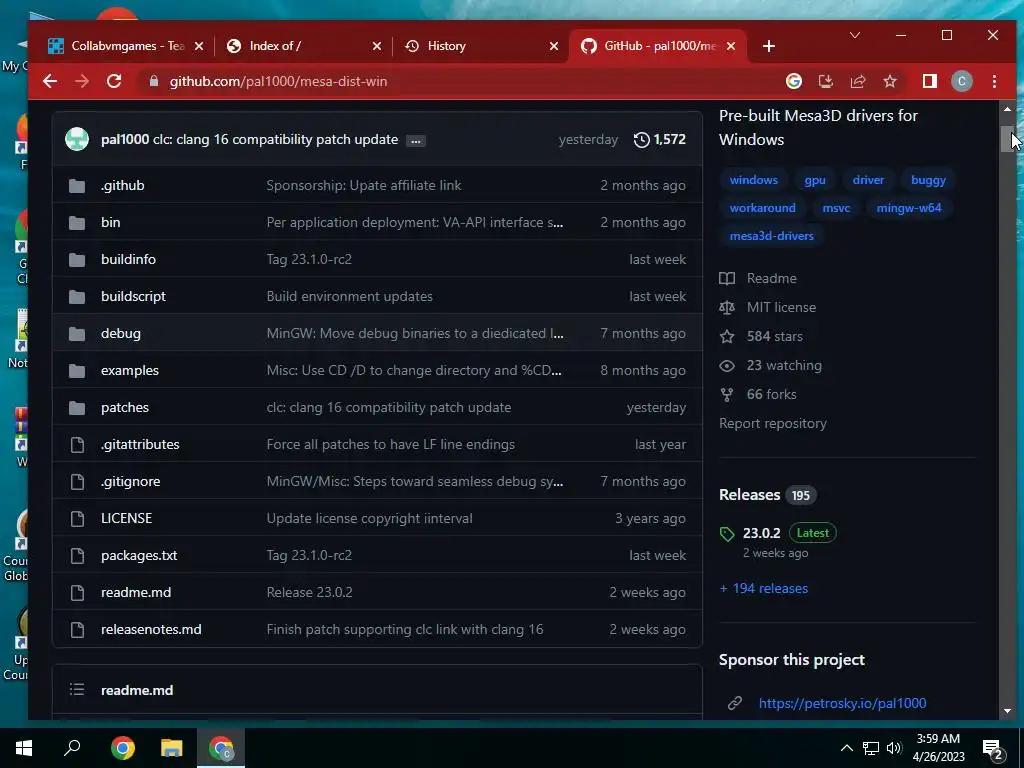1024x768 pixels.
Task: Open the Chrome three-dot menu
Action: point(994,81)
